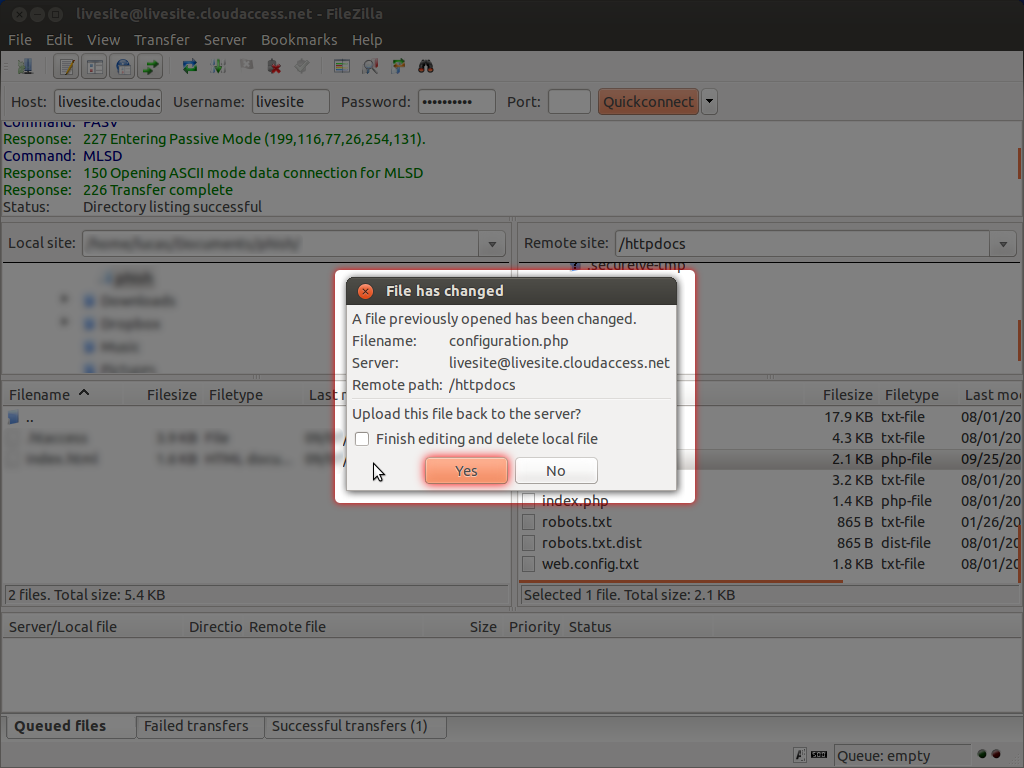Click the robots.txt file icon
Image resolution: width=1024 pixels, height=768 pixels.
point(529,522)
